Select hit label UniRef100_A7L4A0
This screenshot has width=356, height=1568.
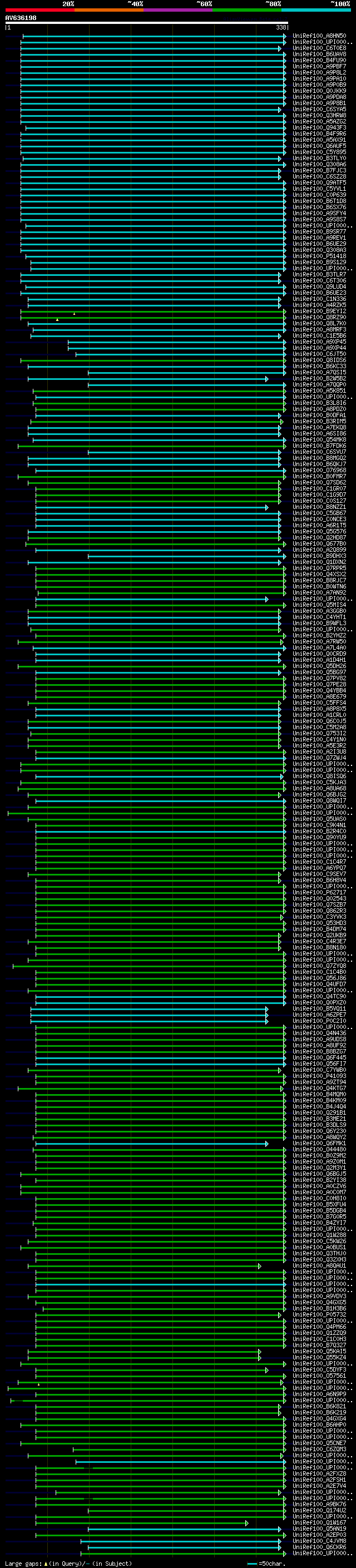tap(319, 647)
